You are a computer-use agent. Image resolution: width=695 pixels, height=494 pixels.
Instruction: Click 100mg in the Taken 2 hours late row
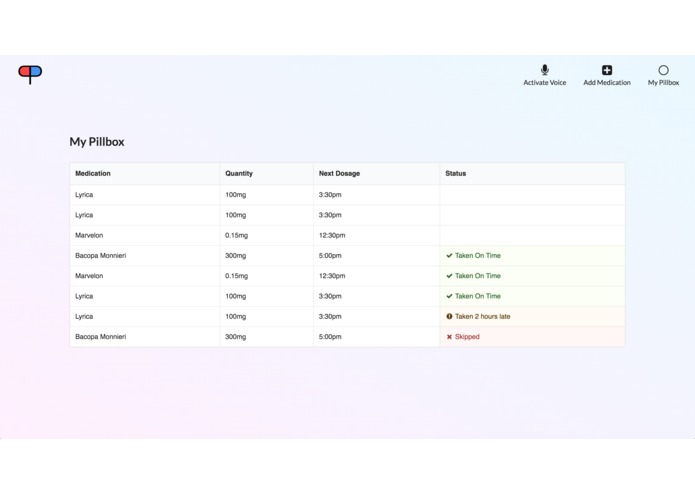pyautogui.click(x=235, y=316)
